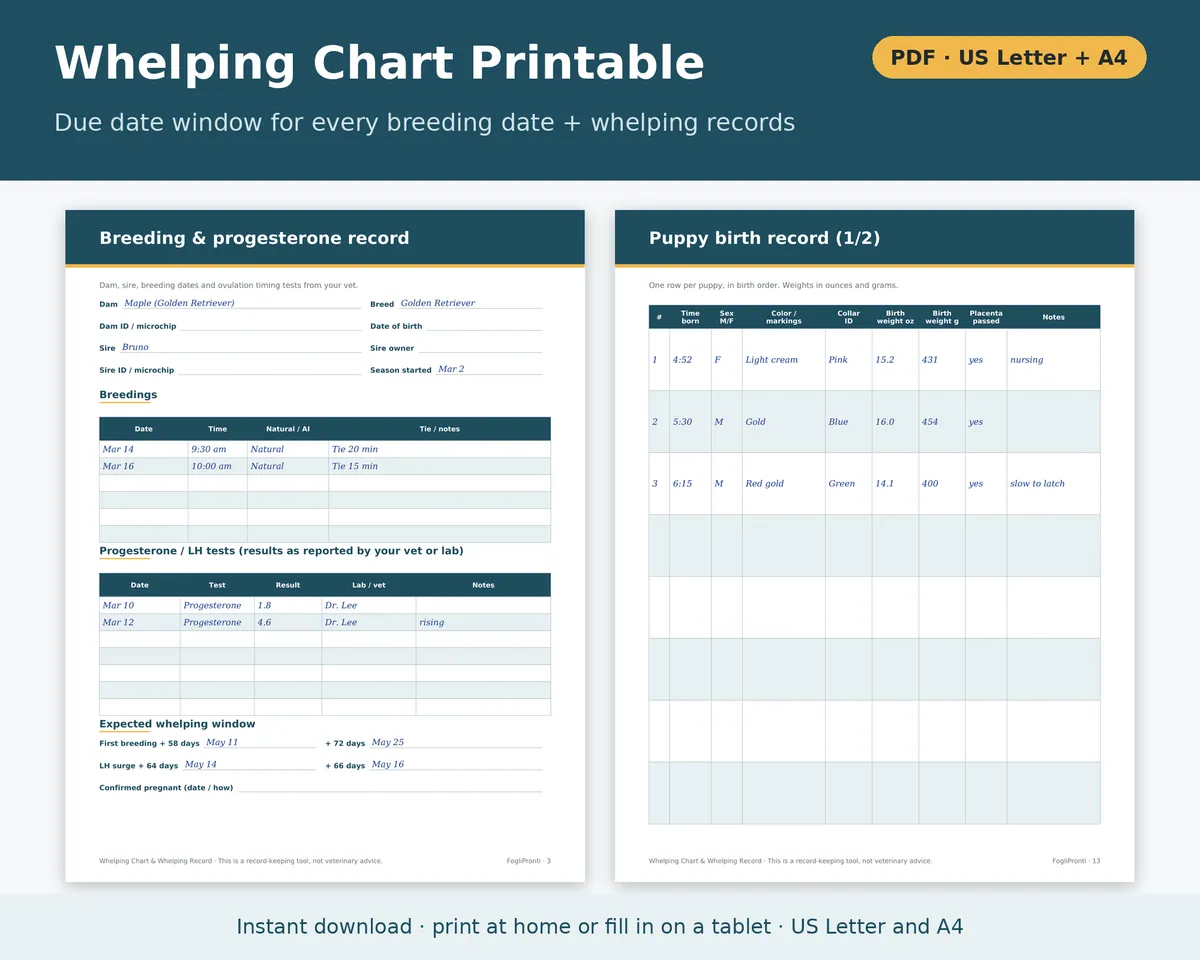The height and width of the screenshot is (960, 1200).
Task: Click the First breeding + 58 days field
Action: [x=259, y=742]
